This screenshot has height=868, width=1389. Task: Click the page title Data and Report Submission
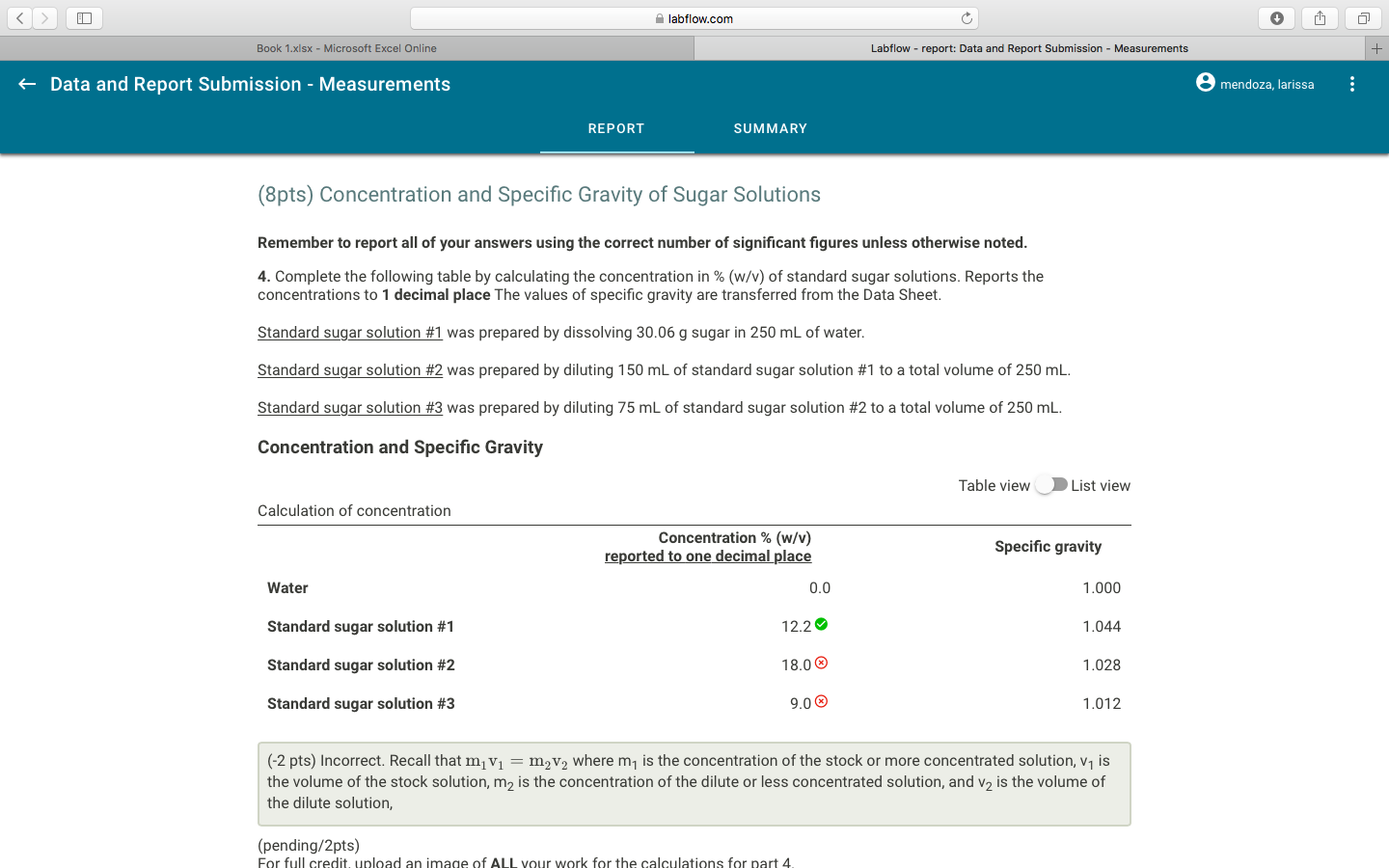tap(250, 84)
